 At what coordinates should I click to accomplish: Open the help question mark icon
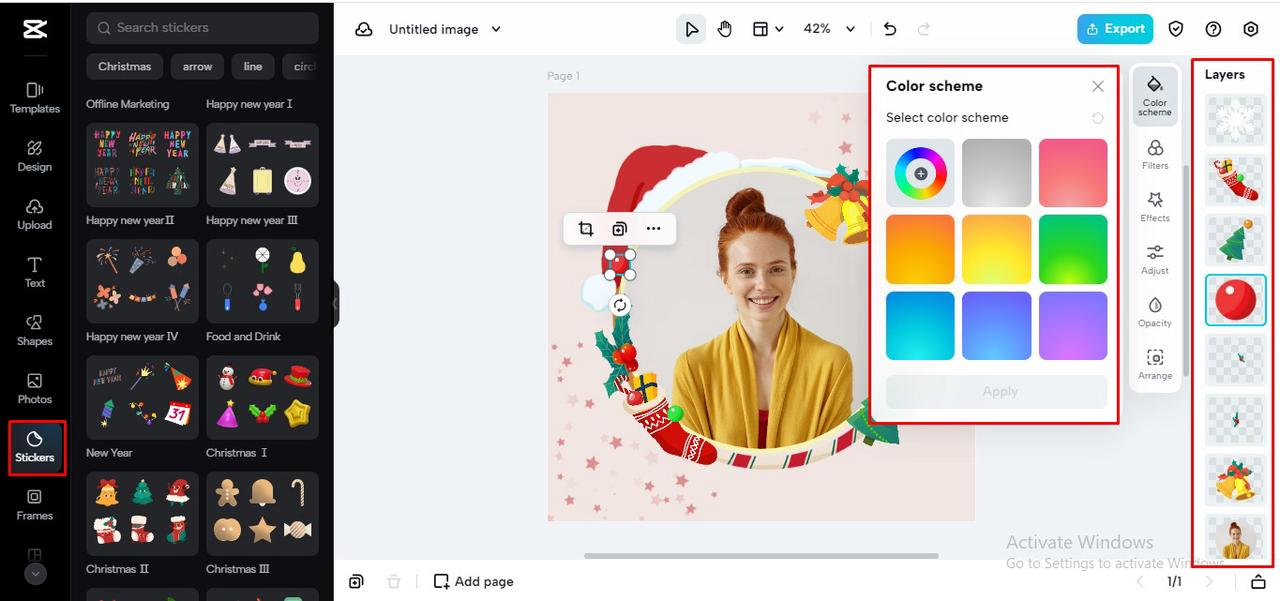point(1214,29)
